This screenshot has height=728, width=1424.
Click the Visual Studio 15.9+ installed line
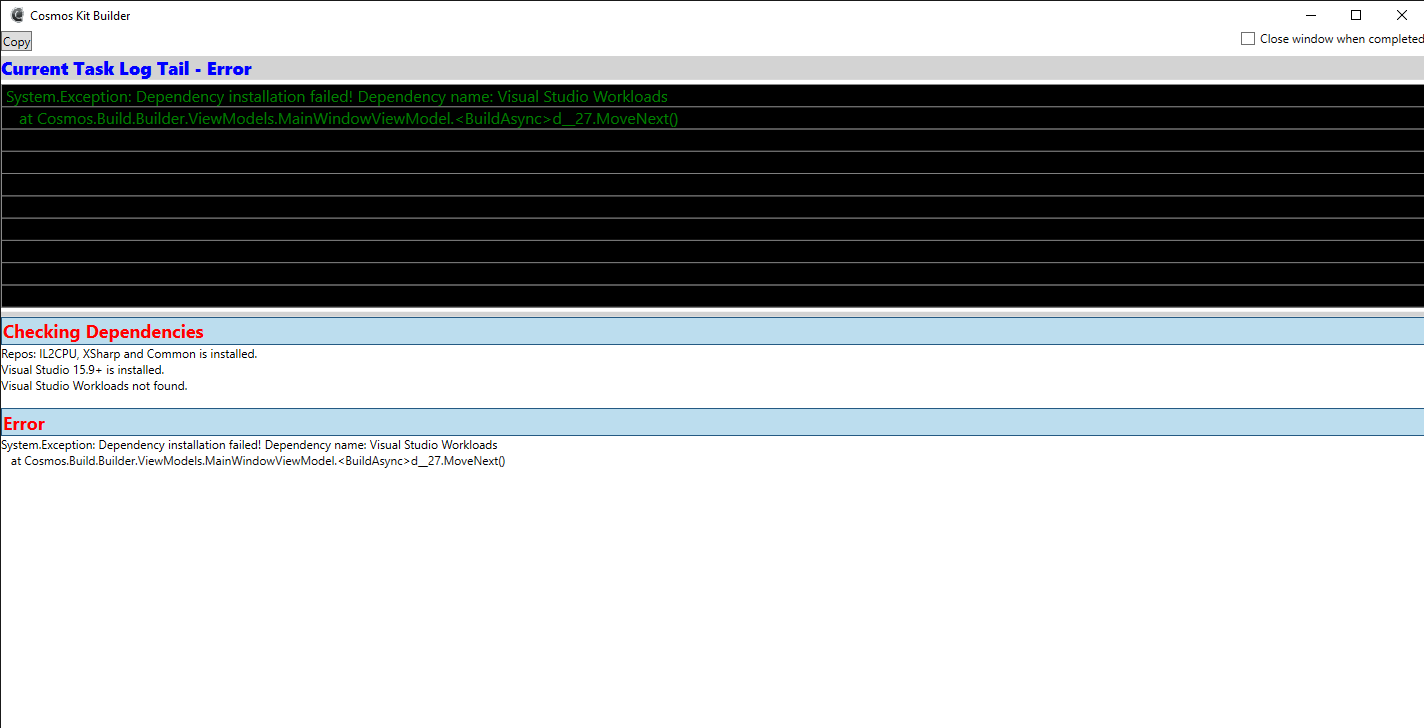click(84, 369)
